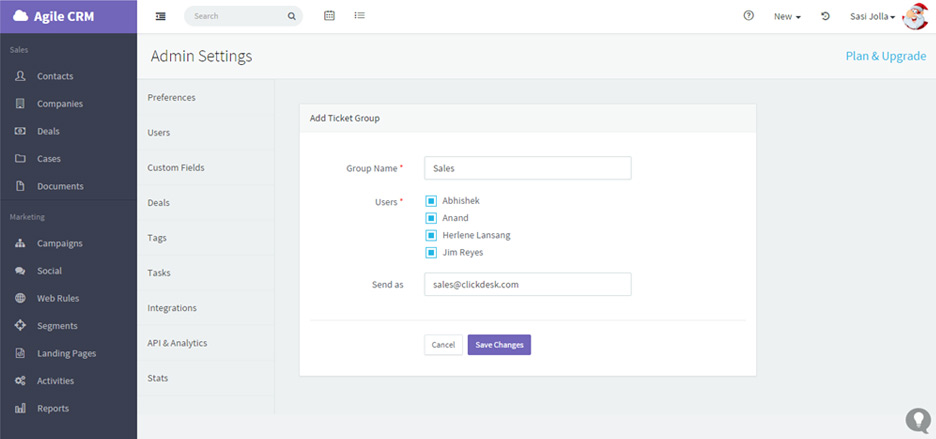
Task: Click the magnifier icon in search box
Action: [x=291, y=16]
